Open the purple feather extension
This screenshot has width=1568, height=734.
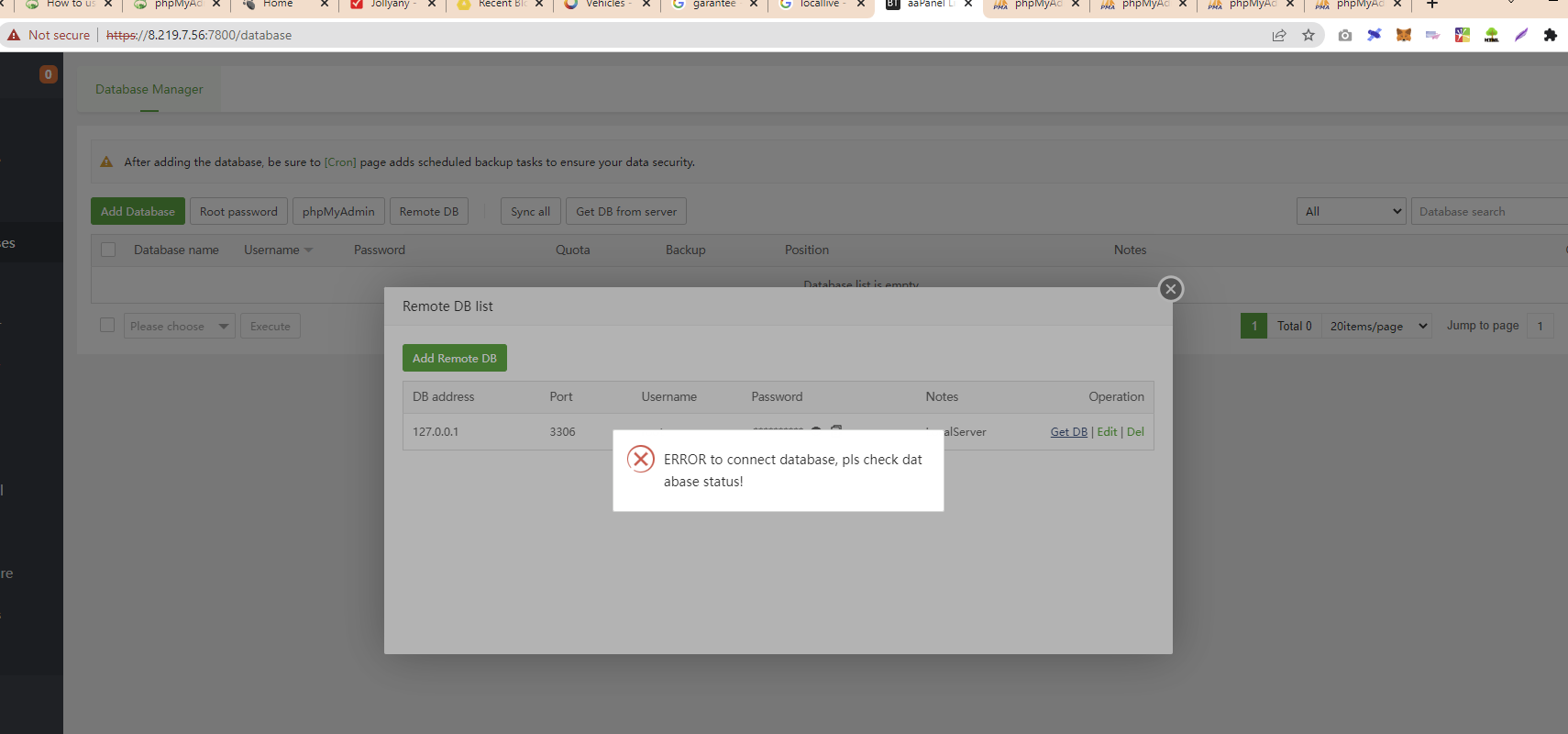[1521, 35]
